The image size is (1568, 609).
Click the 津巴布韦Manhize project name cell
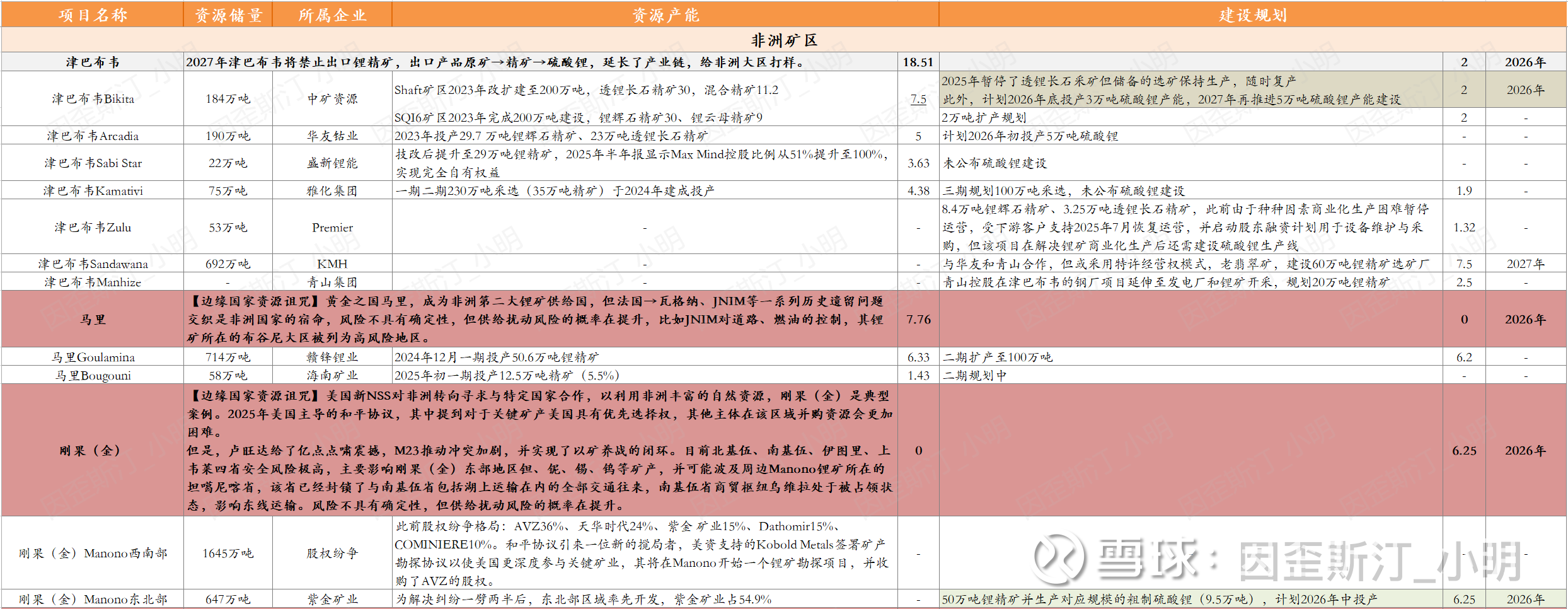(93, 282)
